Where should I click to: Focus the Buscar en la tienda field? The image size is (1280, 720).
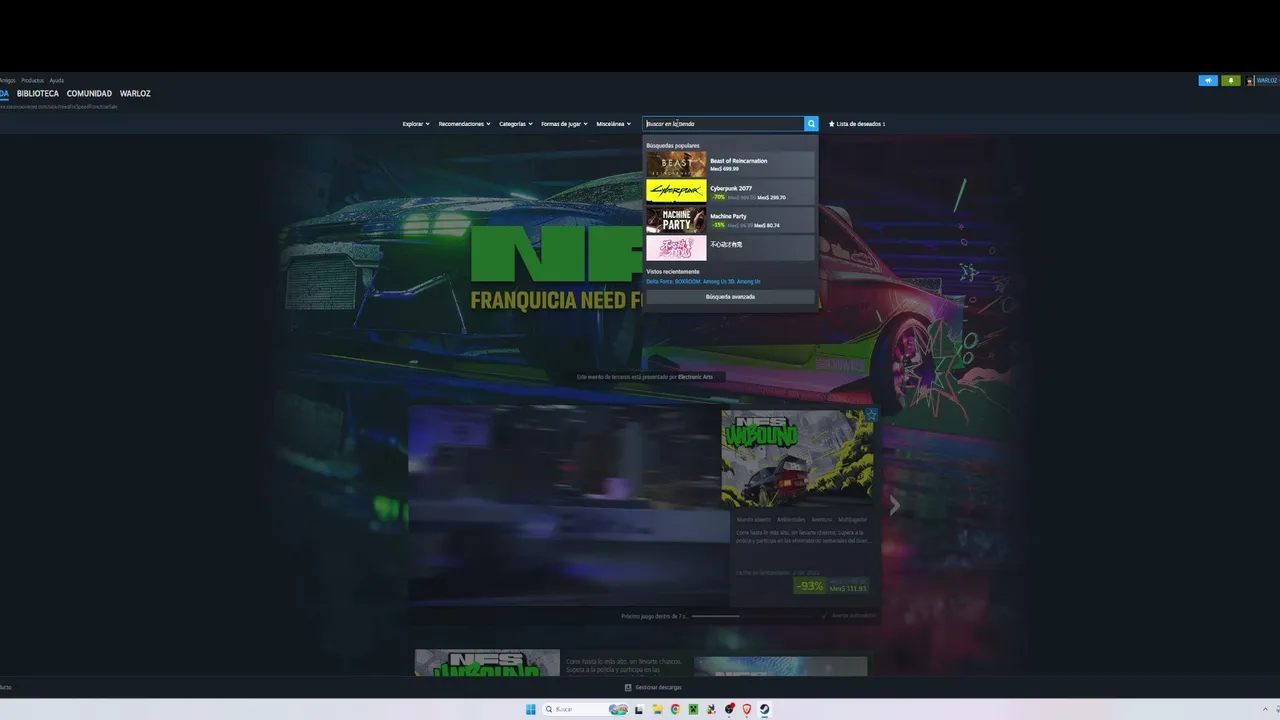click(x=723, y=124)
